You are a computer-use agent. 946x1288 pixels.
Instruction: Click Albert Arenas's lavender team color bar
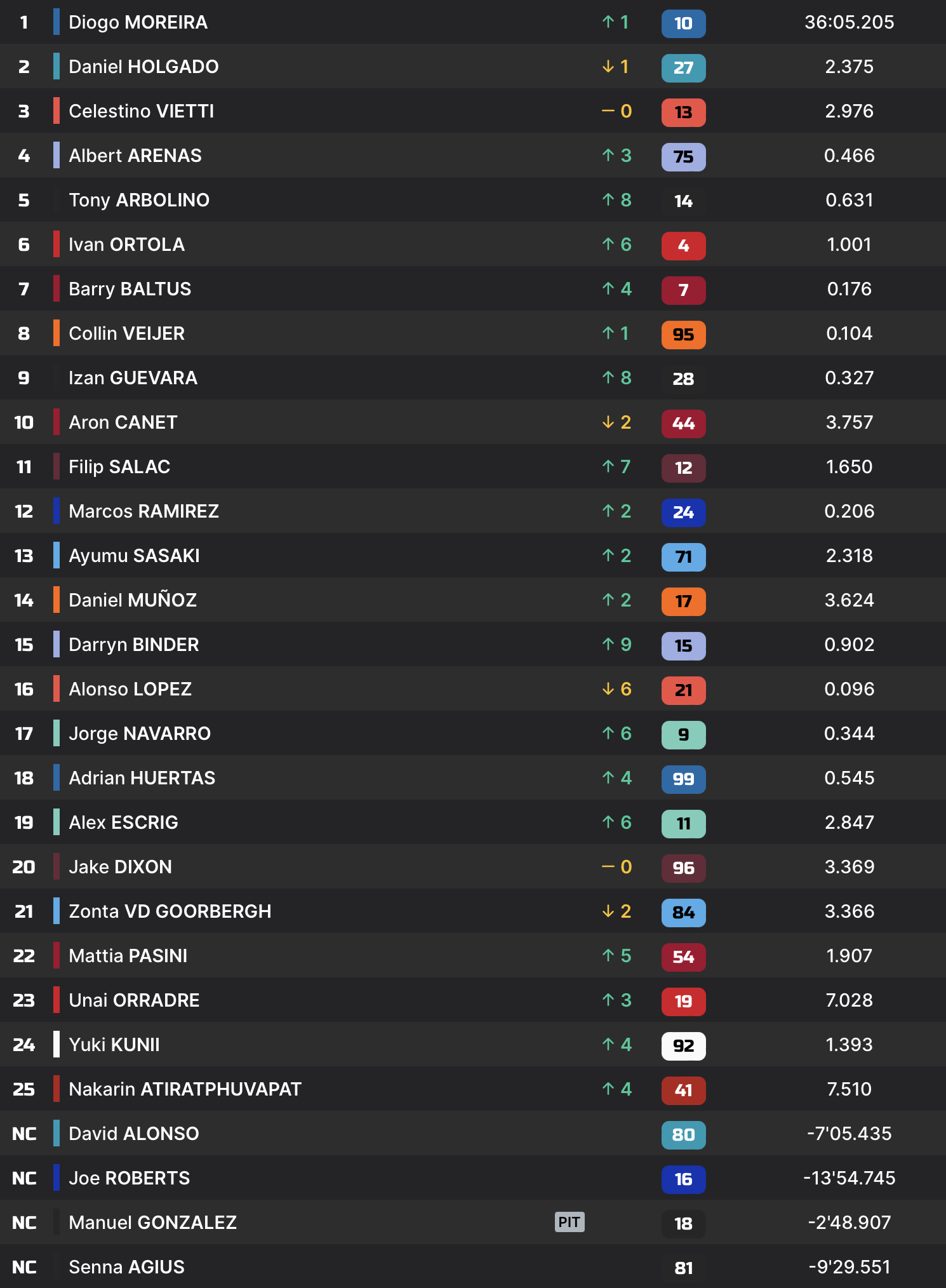tap(57, 156)
